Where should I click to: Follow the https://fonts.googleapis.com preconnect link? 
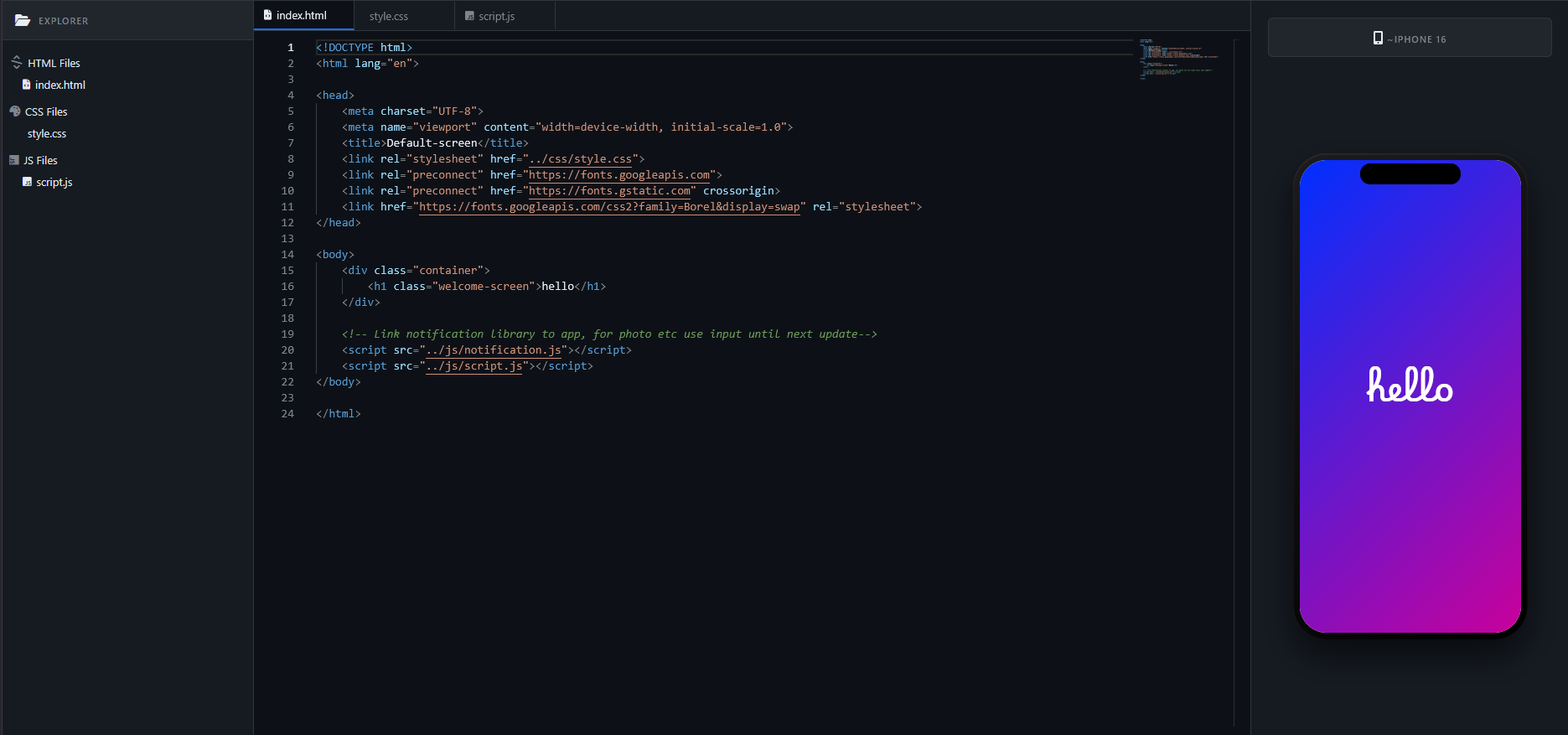pos(619,174)
